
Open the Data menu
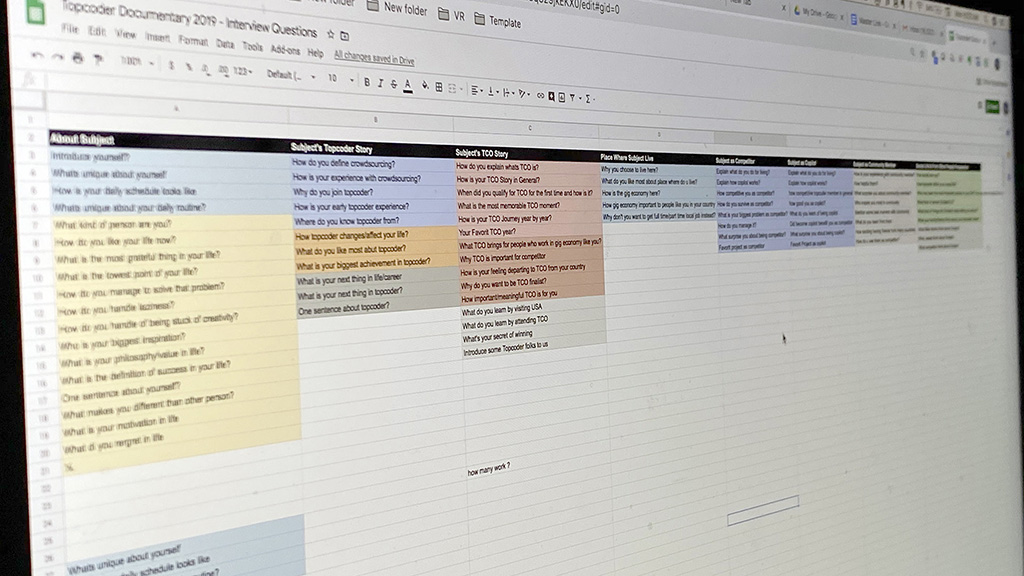point(225,44)
